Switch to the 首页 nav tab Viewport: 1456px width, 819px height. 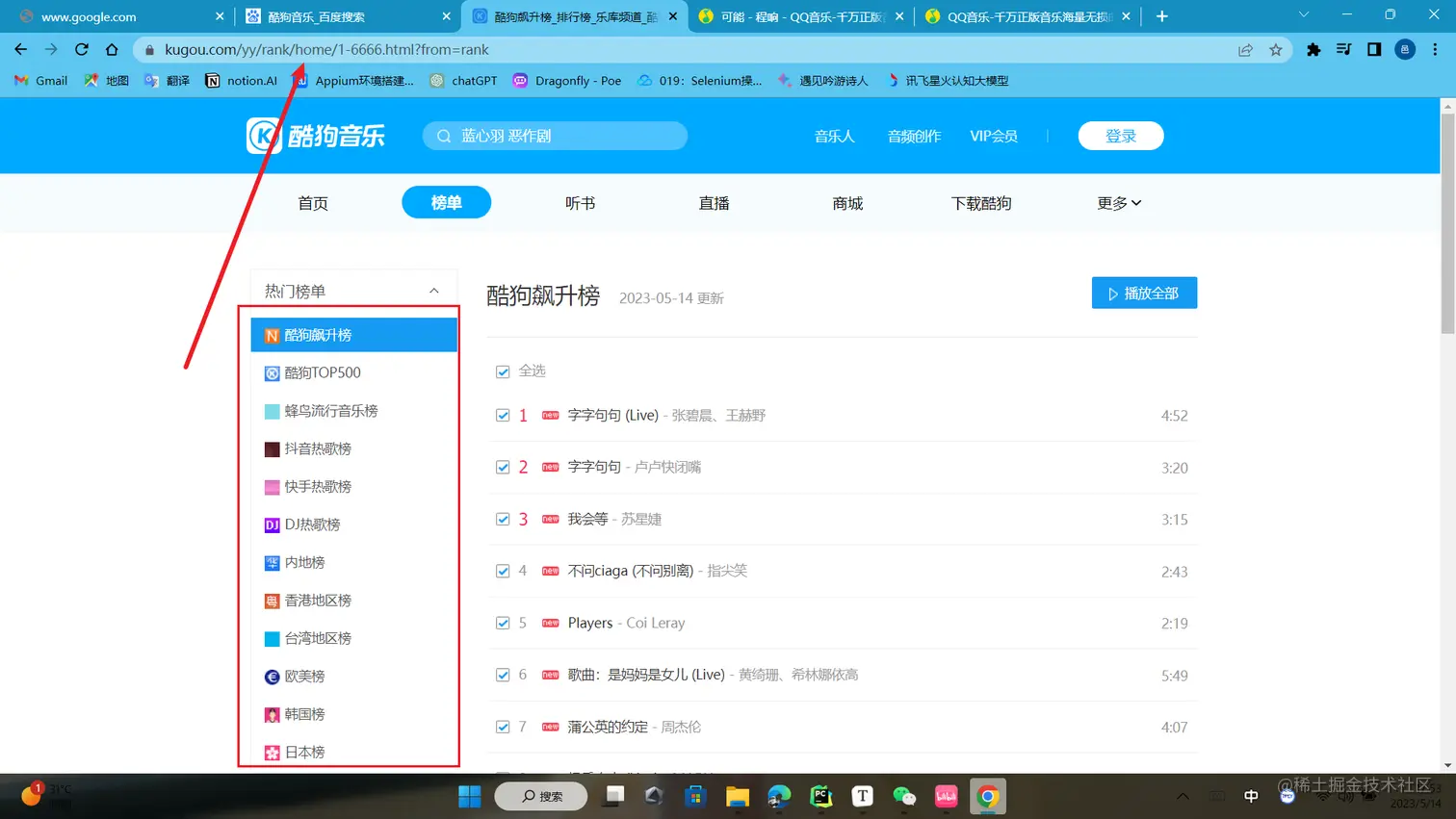pyautogui.click(x=313, y=203)
